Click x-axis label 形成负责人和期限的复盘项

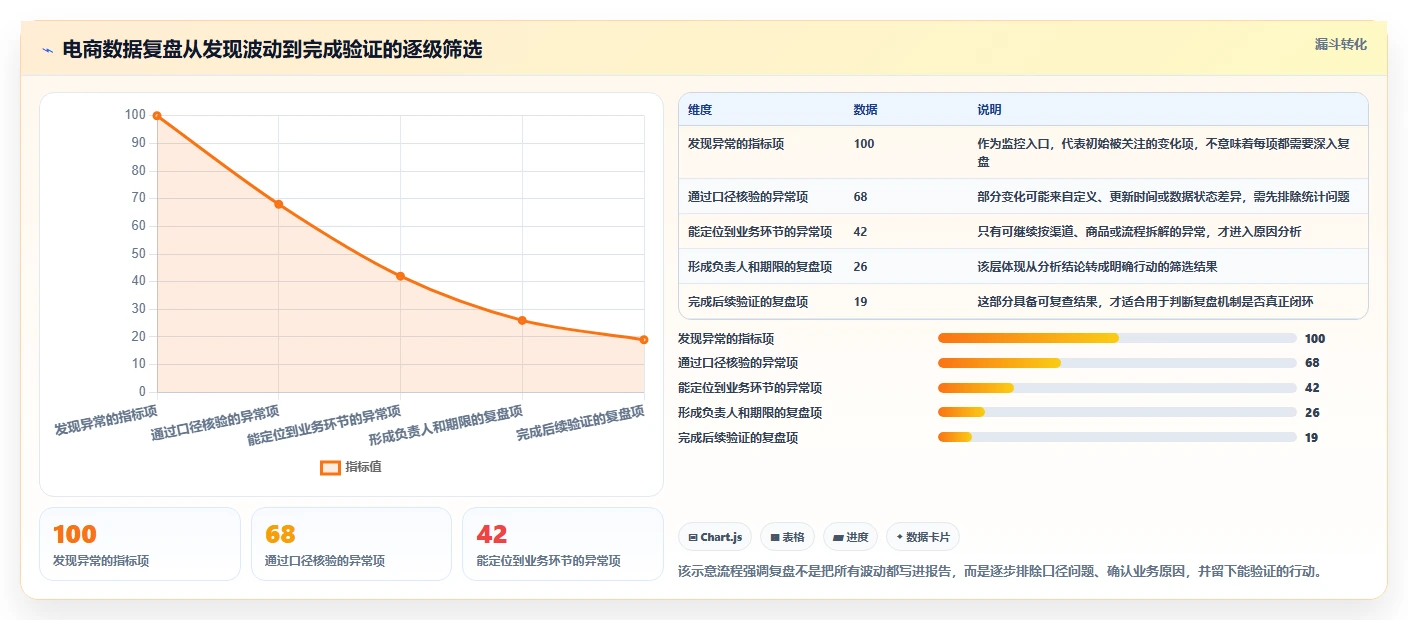click(446, 426)
